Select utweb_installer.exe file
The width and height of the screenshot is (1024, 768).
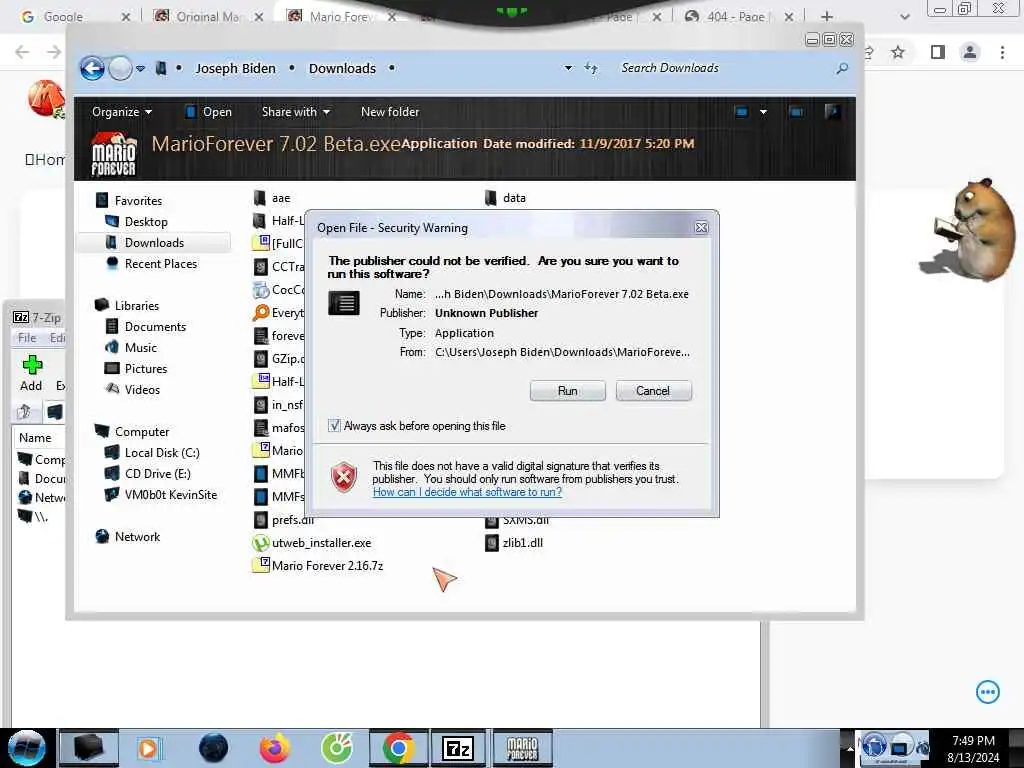click(x=321, y=543)
